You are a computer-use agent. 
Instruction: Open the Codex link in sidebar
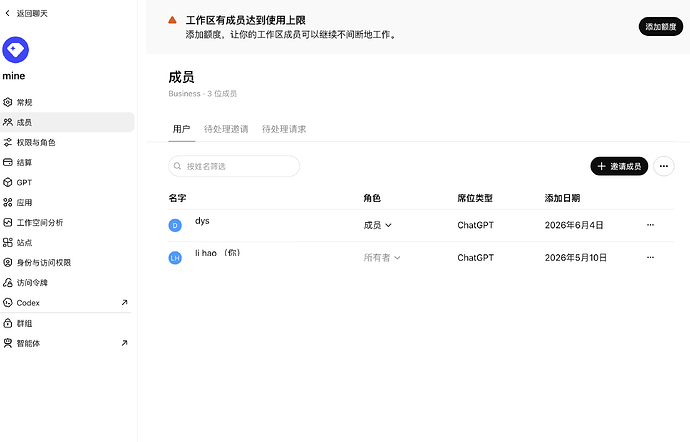pos(67,302)
